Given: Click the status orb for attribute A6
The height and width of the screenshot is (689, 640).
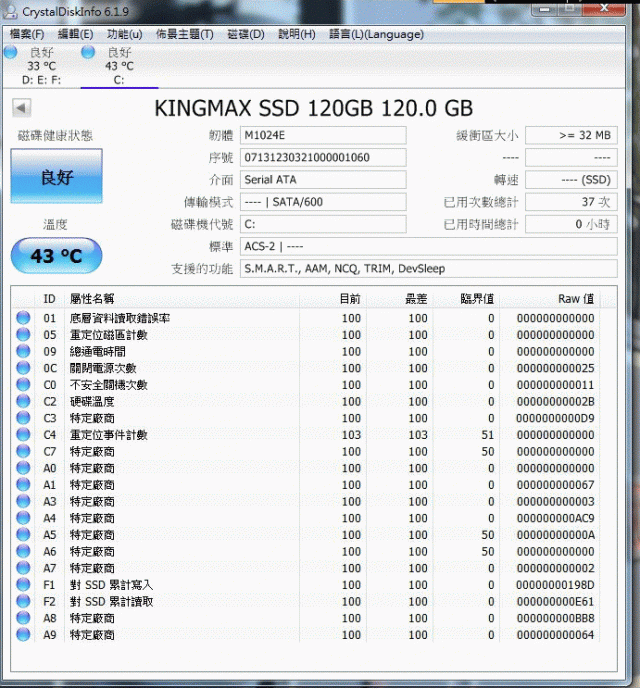Looking at the screenshot, I should [x=23, y=551].
